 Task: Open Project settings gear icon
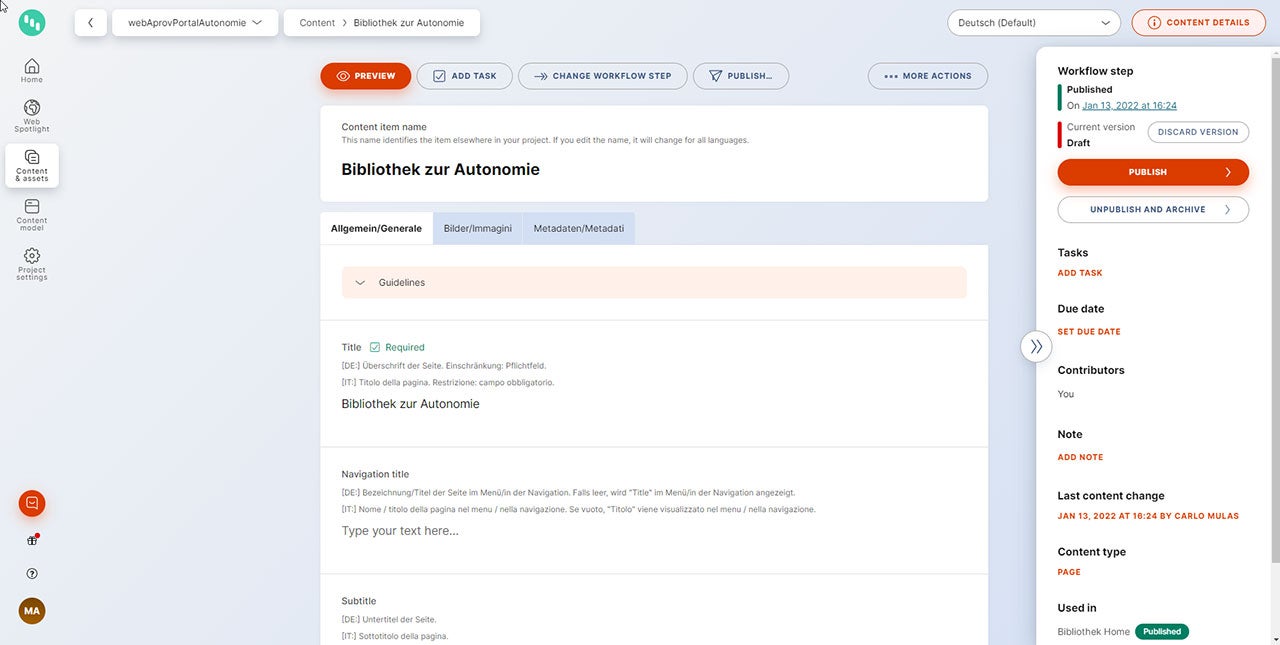(x=32, y=263)
